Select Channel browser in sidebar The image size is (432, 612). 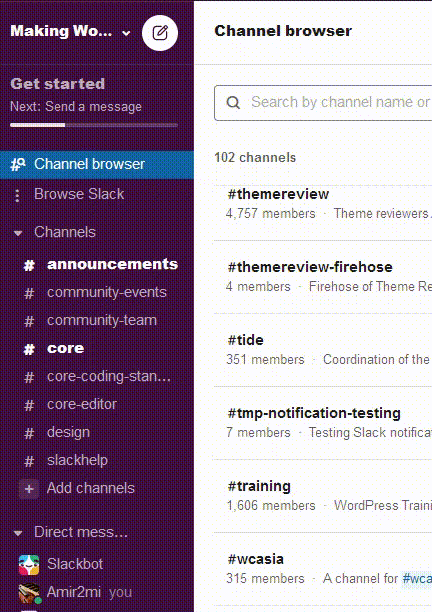97,164
